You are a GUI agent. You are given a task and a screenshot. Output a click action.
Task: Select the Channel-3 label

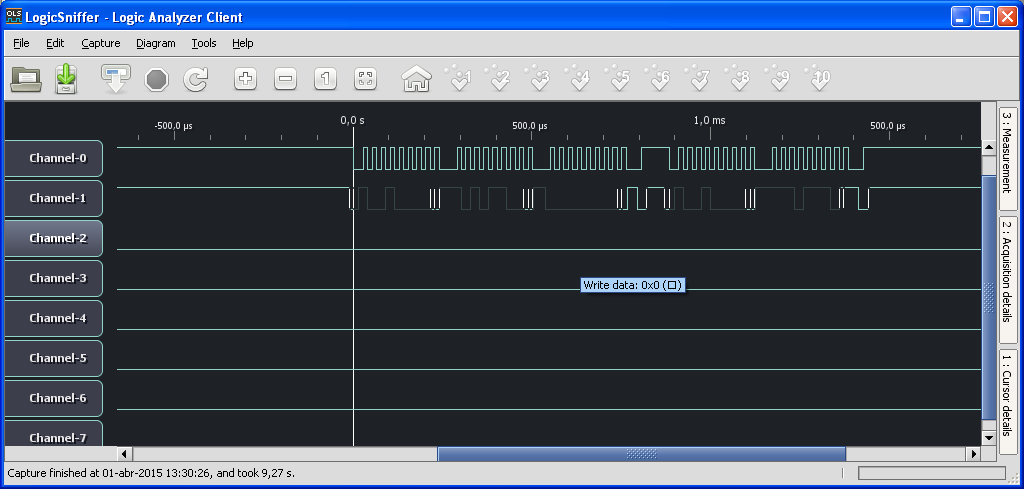pyautogui.click(x=54, y=278)
